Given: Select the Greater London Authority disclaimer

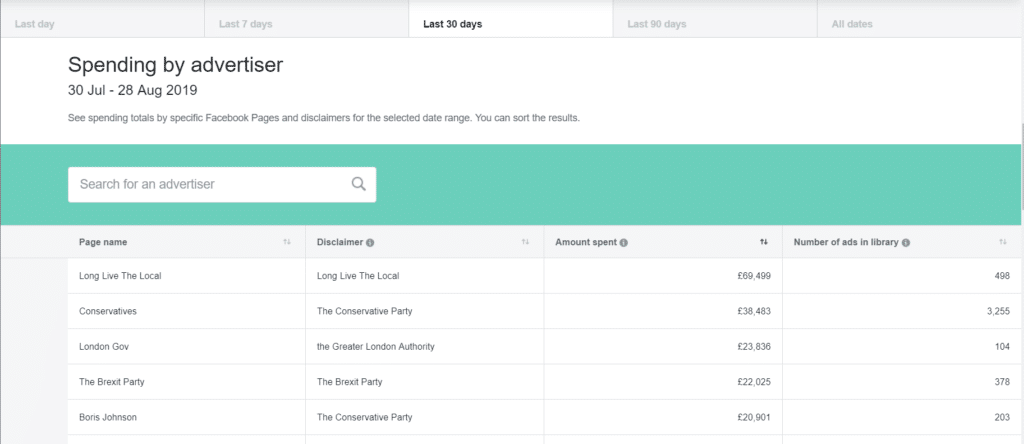Looking at the screenshot, I should tap(376, 347).
